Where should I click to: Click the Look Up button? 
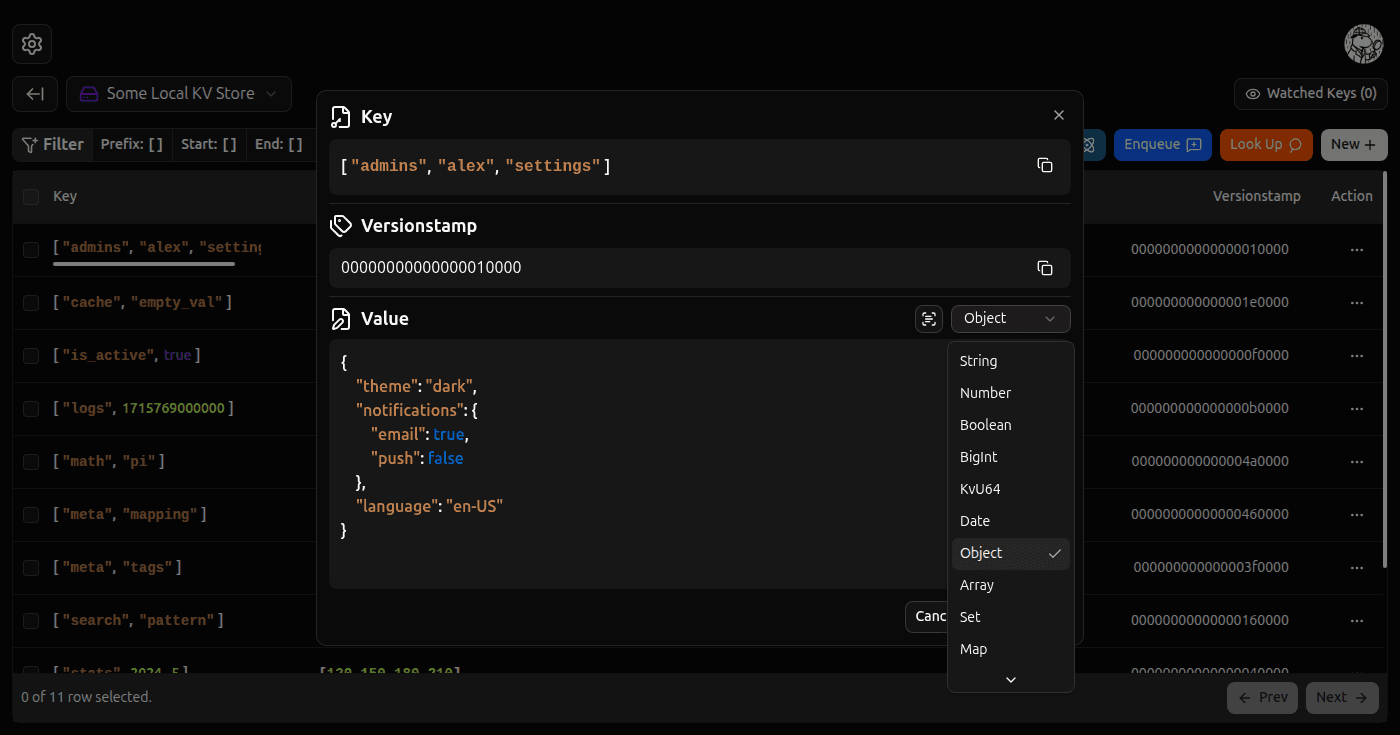1266,145
